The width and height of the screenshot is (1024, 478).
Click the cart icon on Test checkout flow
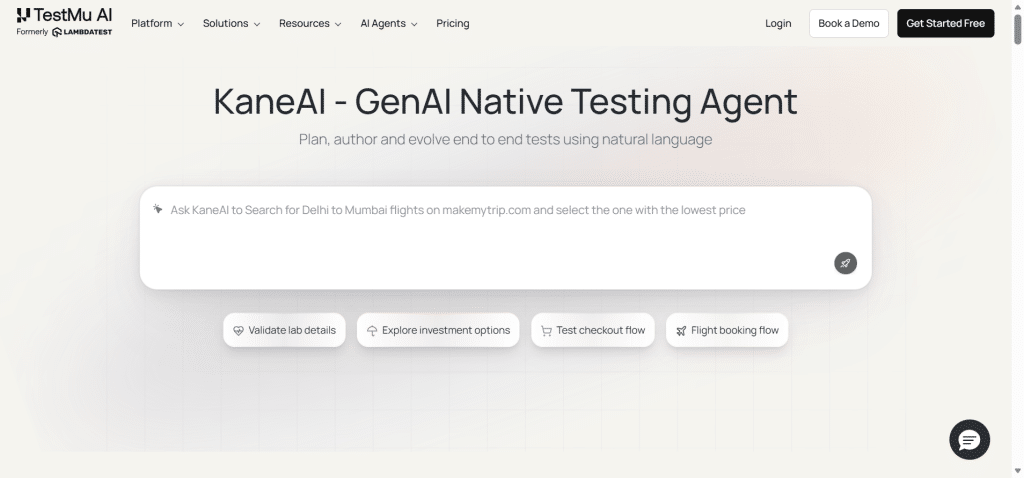point(547,330)
